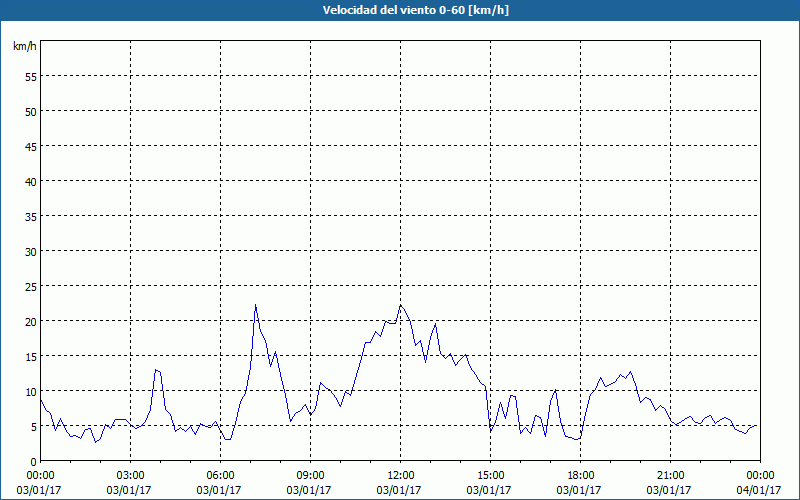
Task: Click the '03:00' time label
Action: pyautogui.click(x=131, y=476)
